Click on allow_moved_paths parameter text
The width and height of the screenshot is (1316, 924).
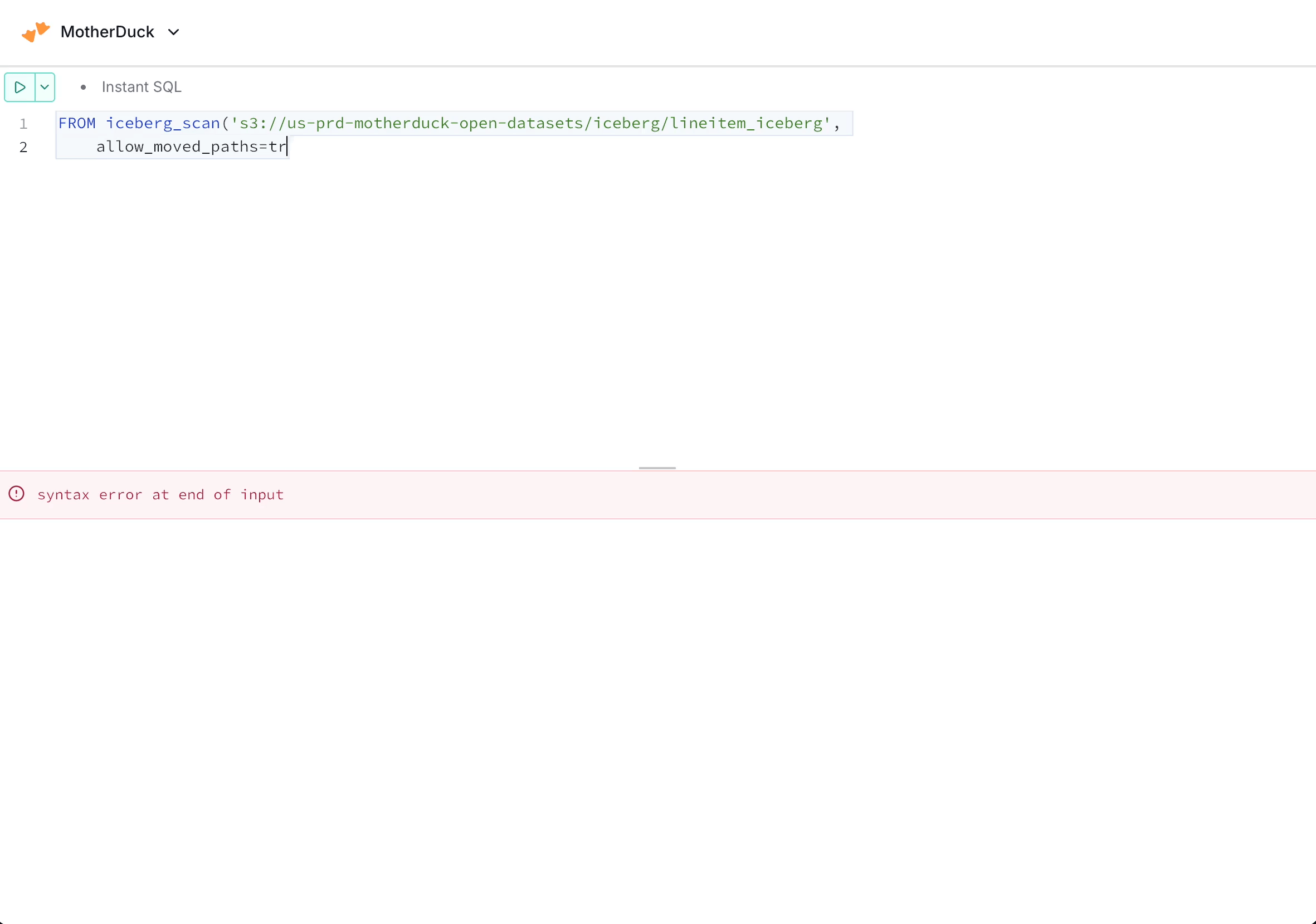pos(177,147)
